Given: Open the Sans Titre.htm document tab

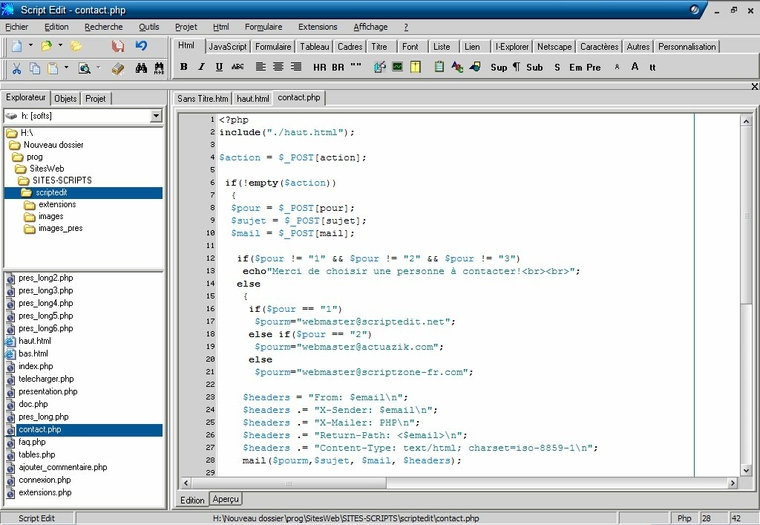Looking at the screenshot, I should tap(203, 98).
